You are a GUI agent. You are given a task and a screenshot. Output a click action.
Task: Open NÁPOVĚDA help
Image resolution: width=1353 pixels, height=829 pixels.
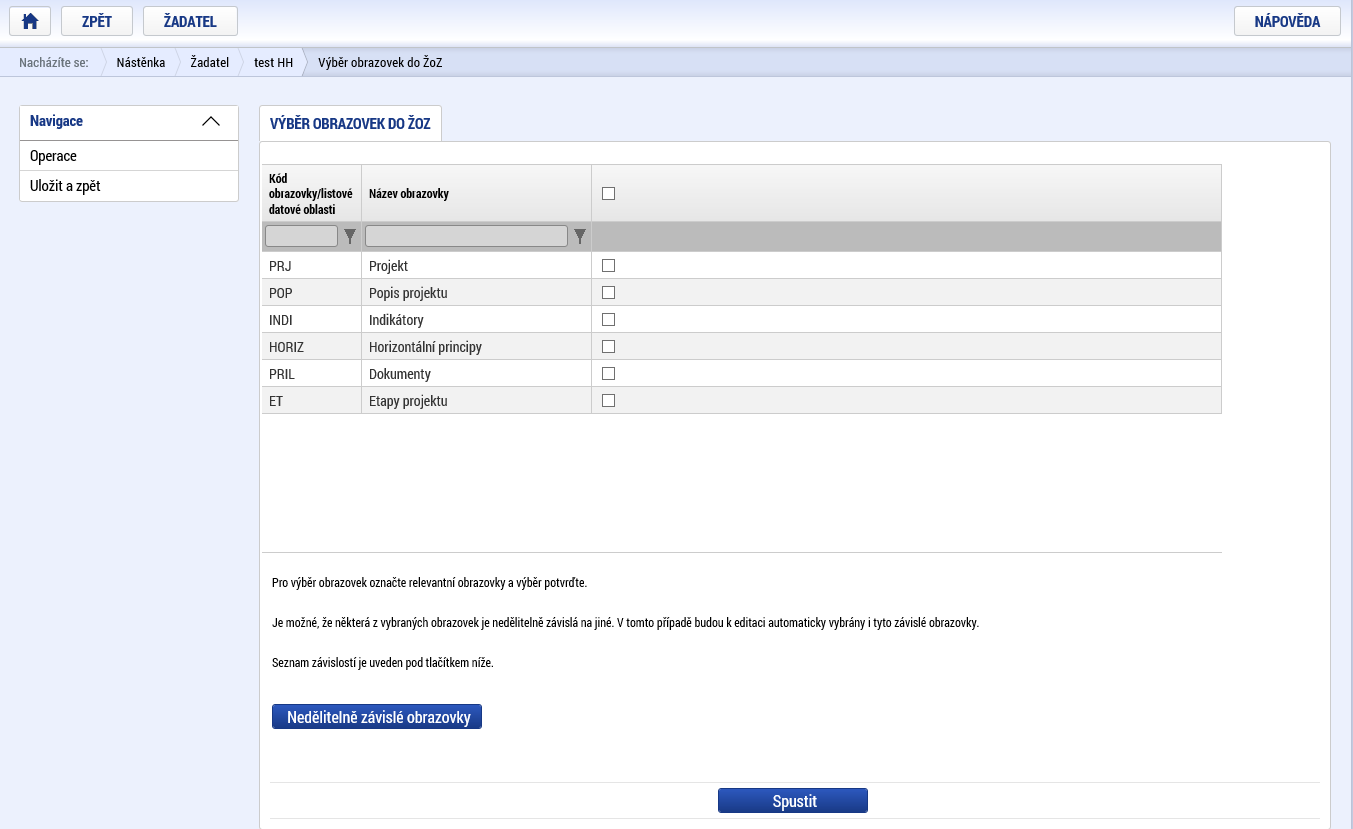click(1287, 21)
